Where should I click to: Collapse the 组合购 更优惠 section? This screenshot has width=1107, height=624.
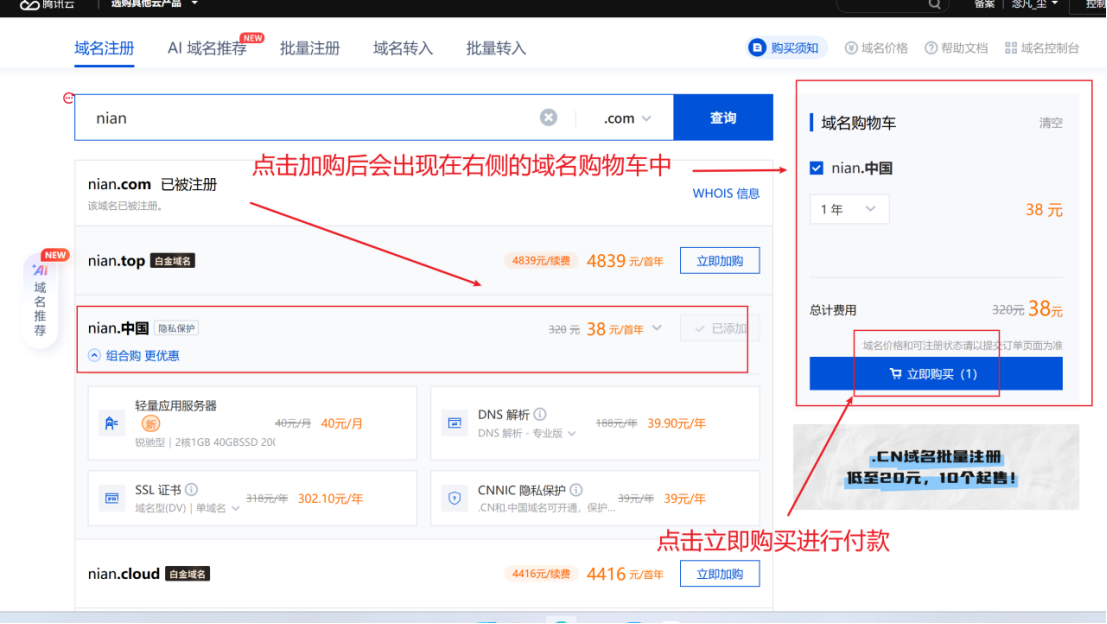pos(133,355)
